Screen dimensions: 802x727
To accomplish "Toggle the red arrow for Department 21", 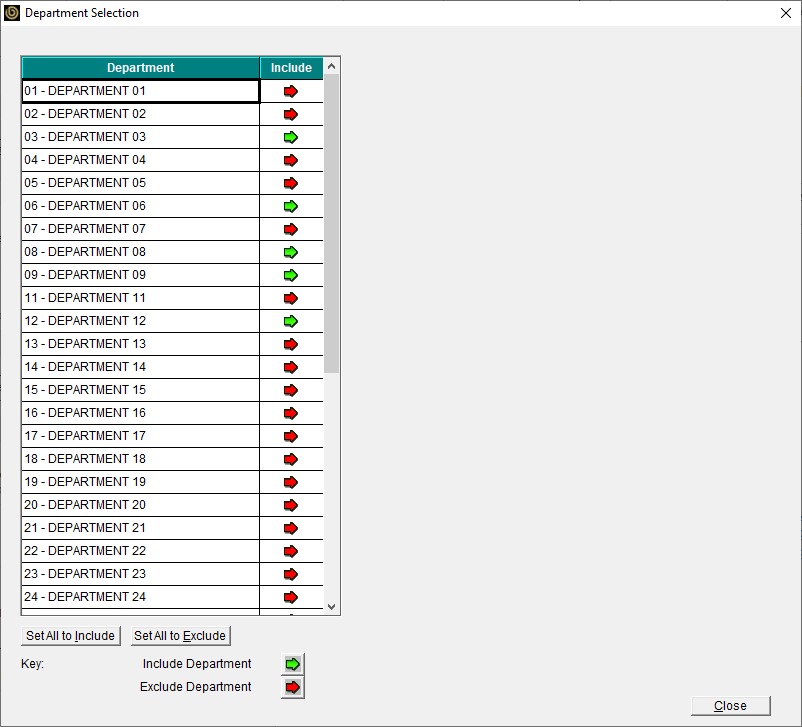I will pyautogui.click(x=291, y=528).
